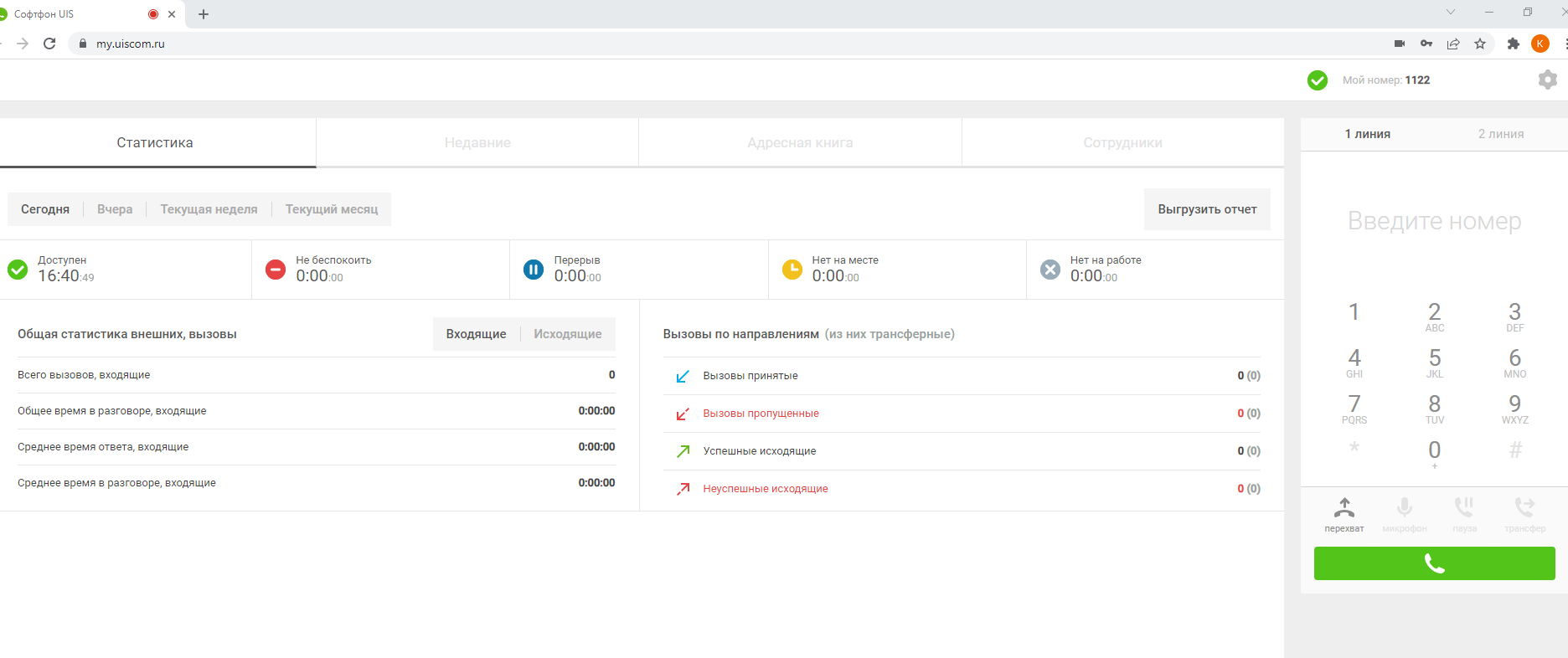Click the site lock icon
This screenshot has width=1568, height=658.
pyautogui.click(x=82, y=44)
